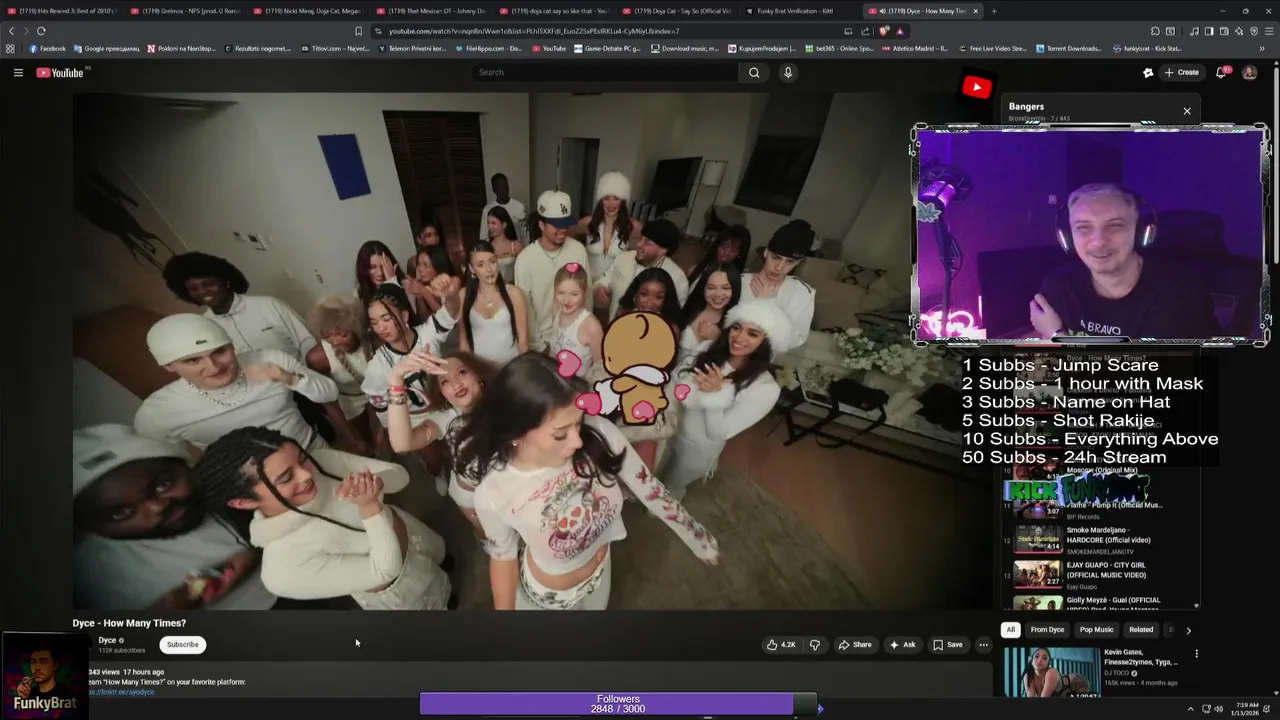Switch to the Hits Rewind browser tab
The height and width of the screenshot is (720, 1280).
pos(62,11)
